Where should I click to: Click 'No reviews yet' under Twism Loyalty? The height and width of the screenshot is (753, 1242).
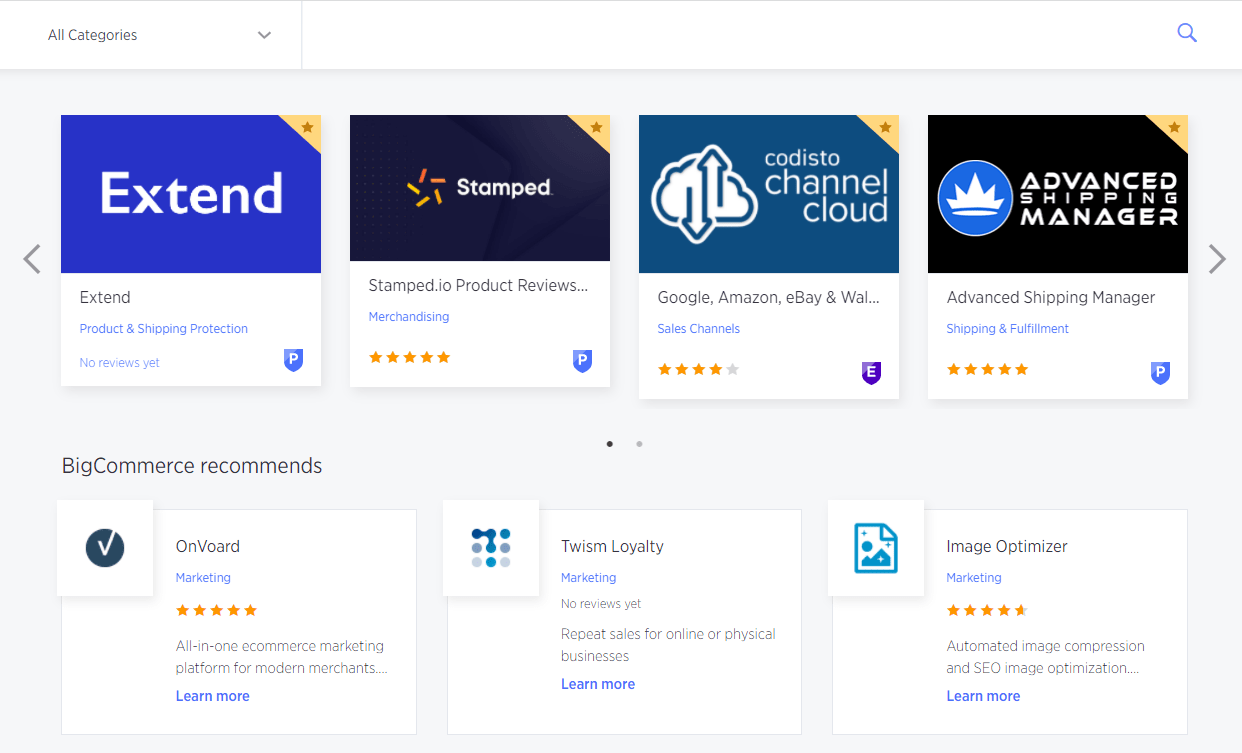(601, 604)
